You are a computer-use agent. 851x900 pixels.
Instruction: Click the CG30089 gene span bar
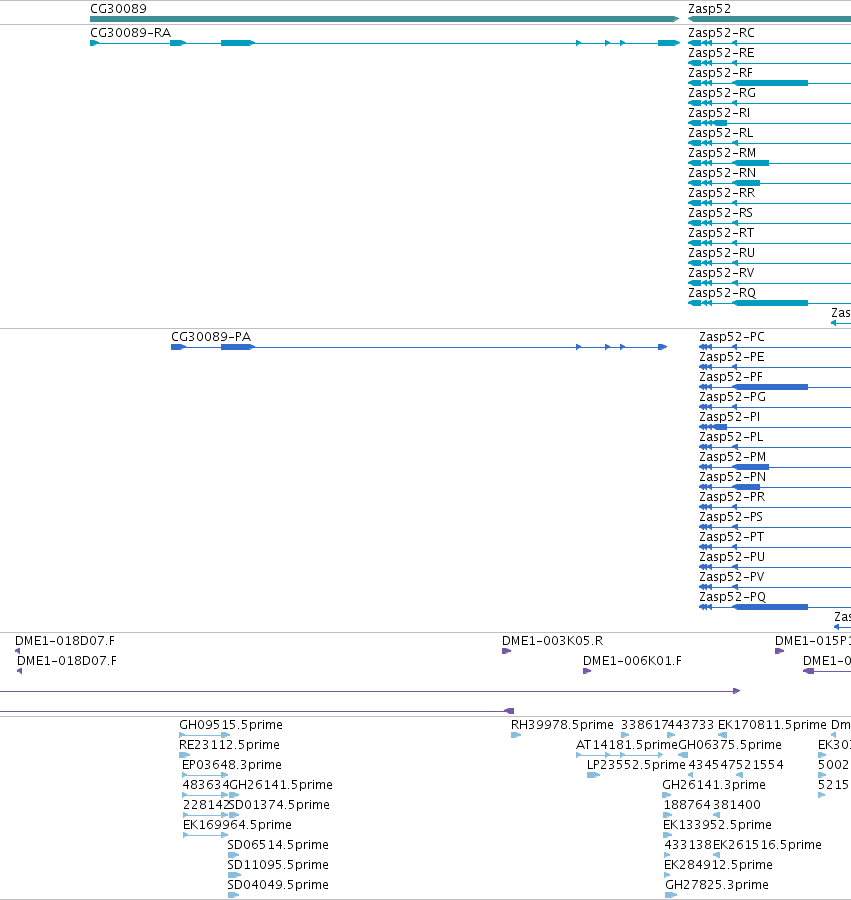pyautogui.click(x=384, y=19)
